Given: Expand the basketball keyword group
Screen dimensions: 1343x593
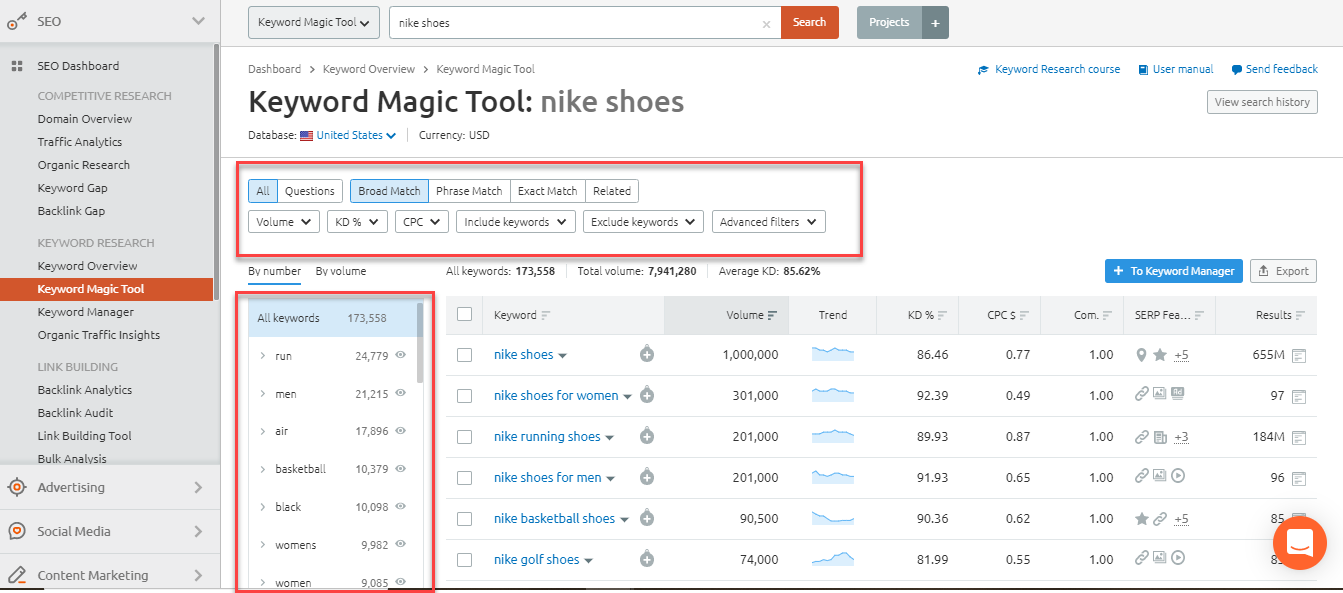Looking at the screenshot, I should pyautogui.click(x=262, y=469).
